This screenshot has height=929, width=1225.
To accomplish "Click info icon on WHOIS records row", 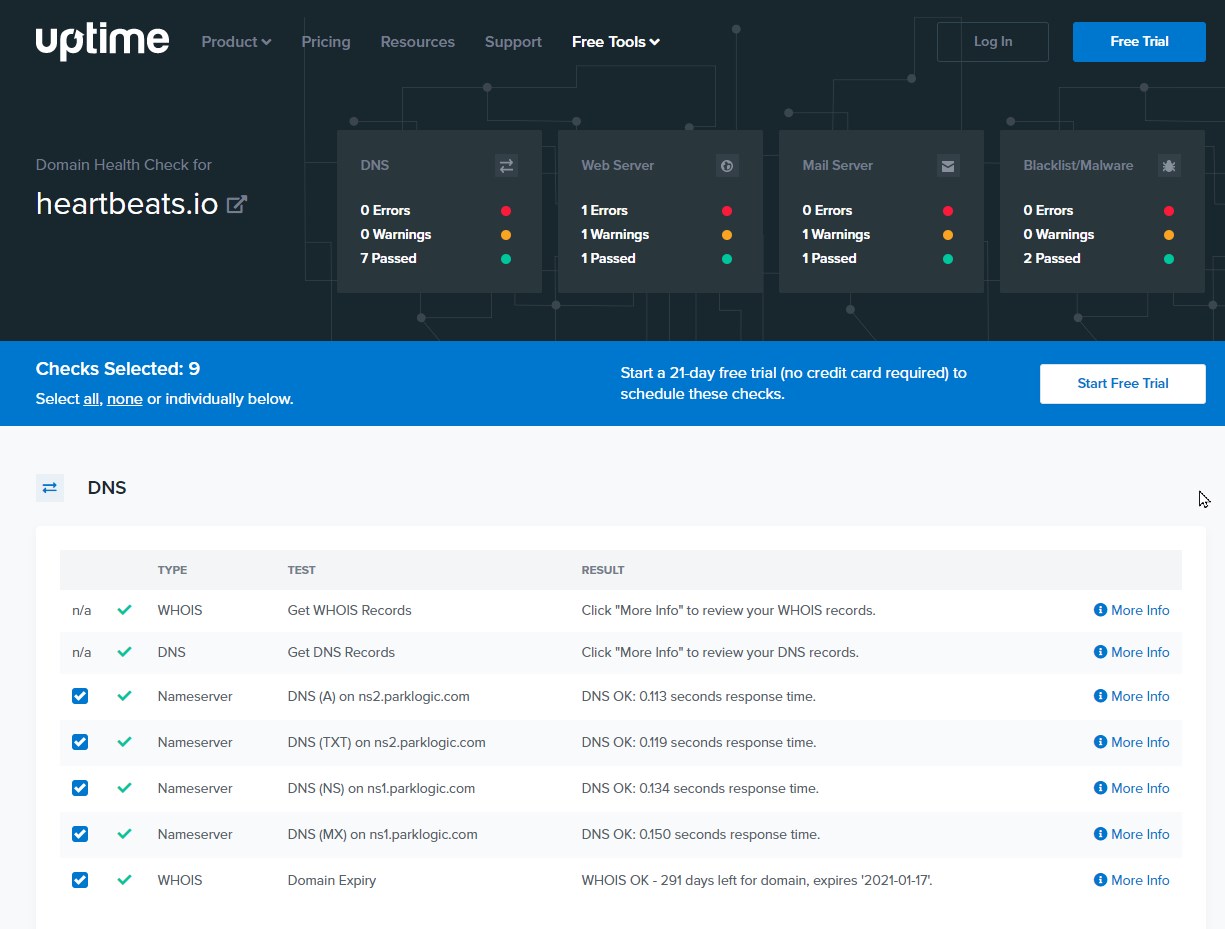I will [1100, 610].
